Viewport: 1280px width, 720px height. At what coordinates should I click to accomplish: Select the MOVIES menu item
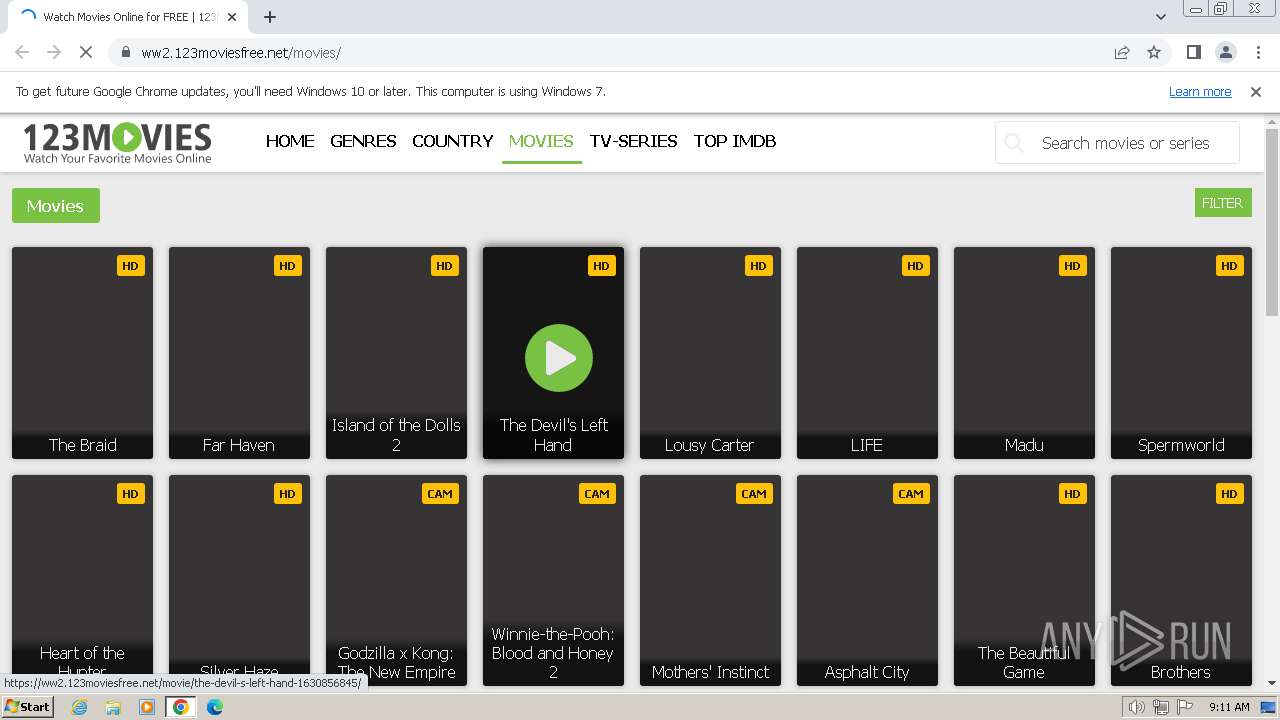(541, 141)
